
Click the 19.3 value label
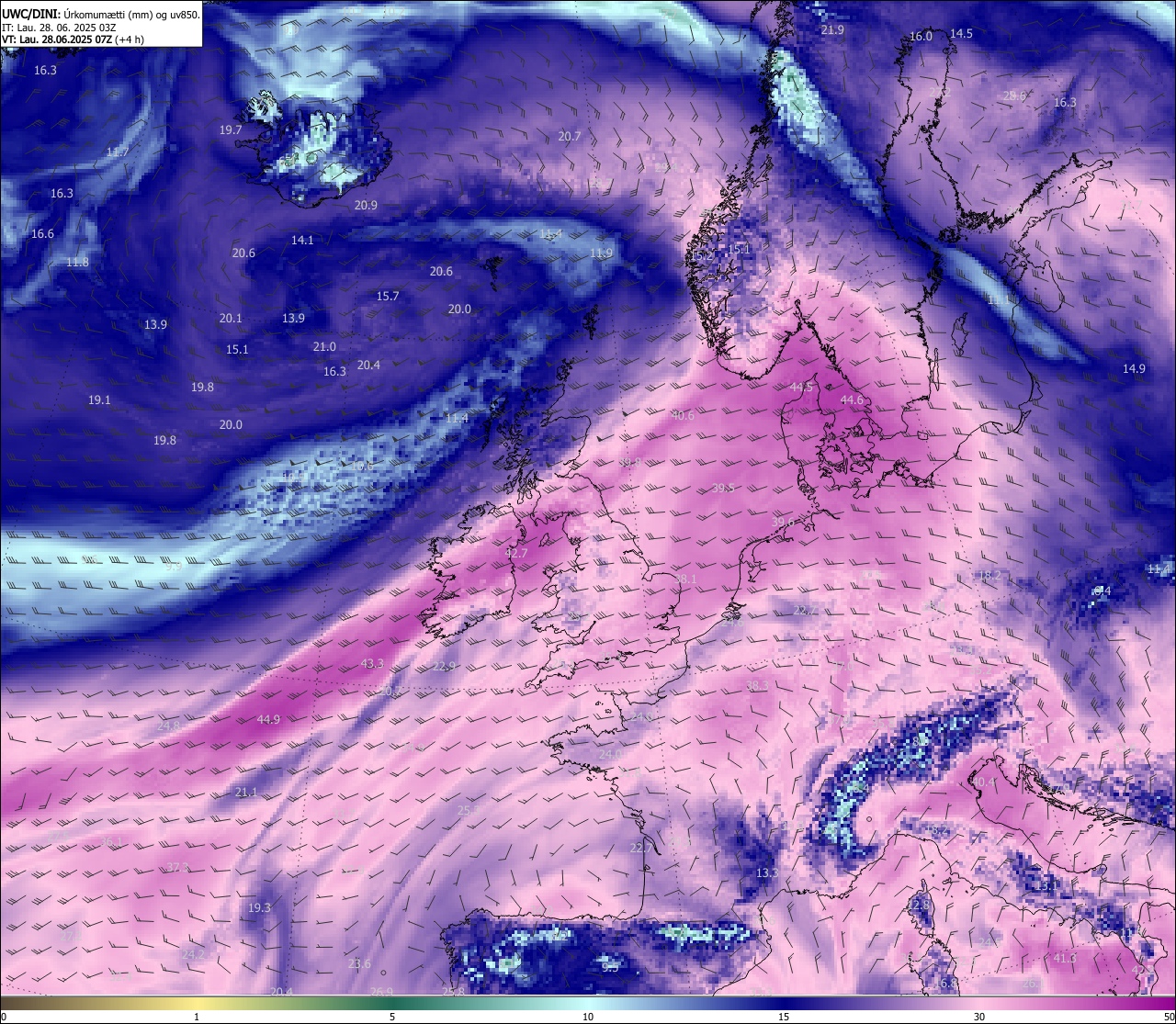coord(259,907)
